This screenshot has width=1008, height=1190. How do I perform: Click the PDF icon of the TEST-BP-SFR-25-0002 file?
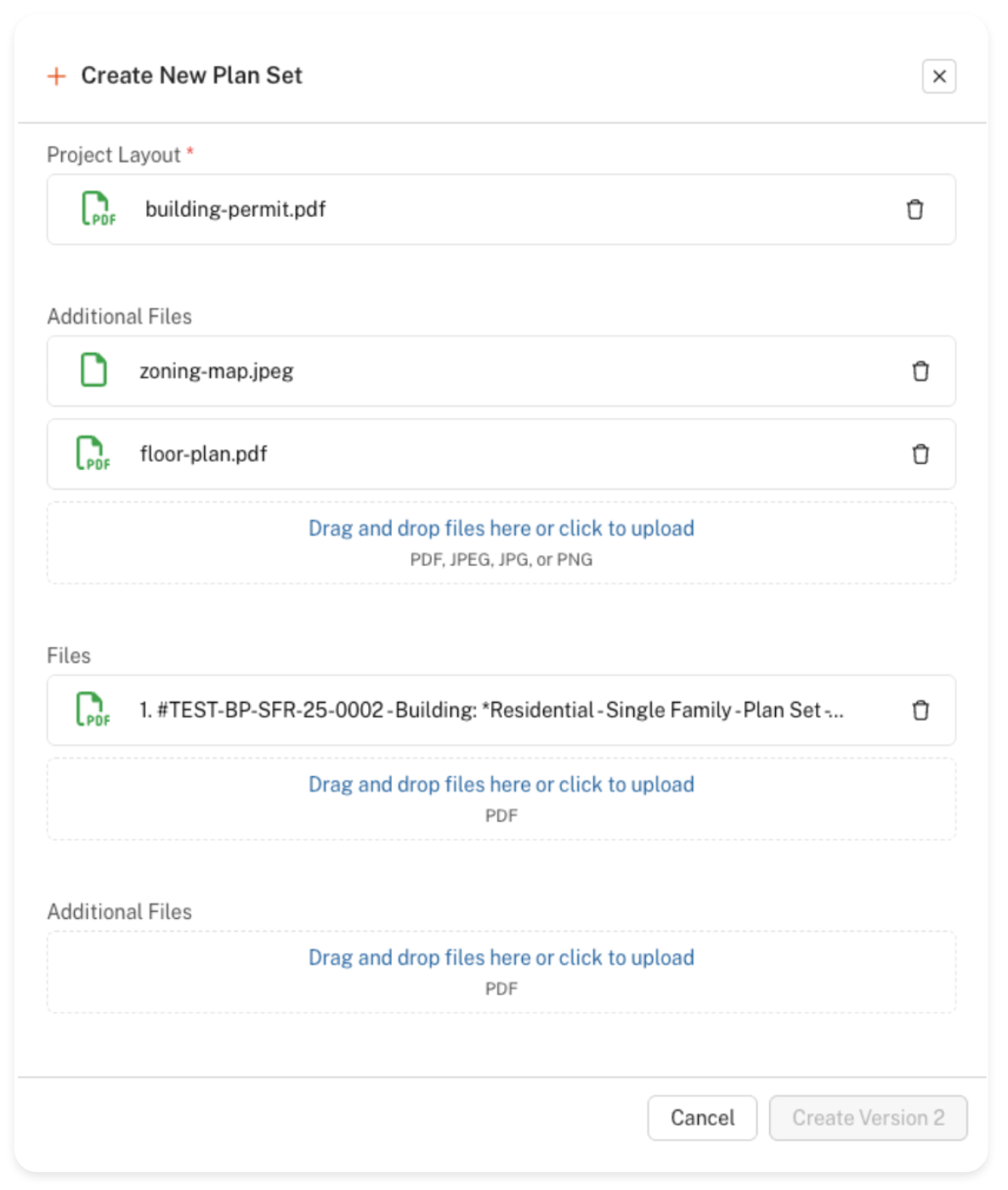tap(93, 710)
